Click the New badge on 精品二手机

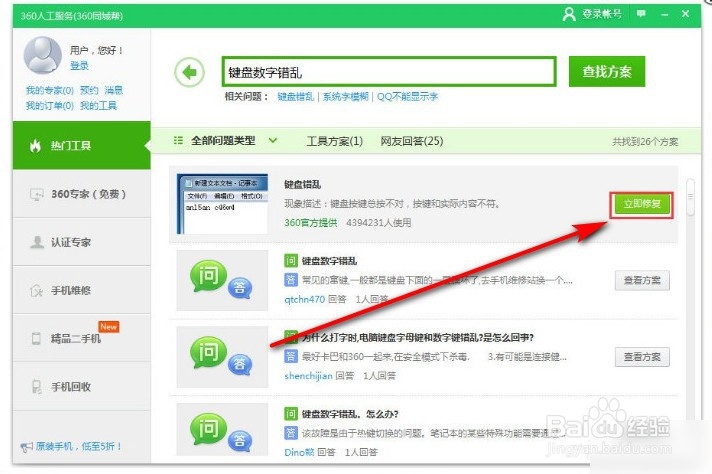pyautogui.click(x=109, y=326)
